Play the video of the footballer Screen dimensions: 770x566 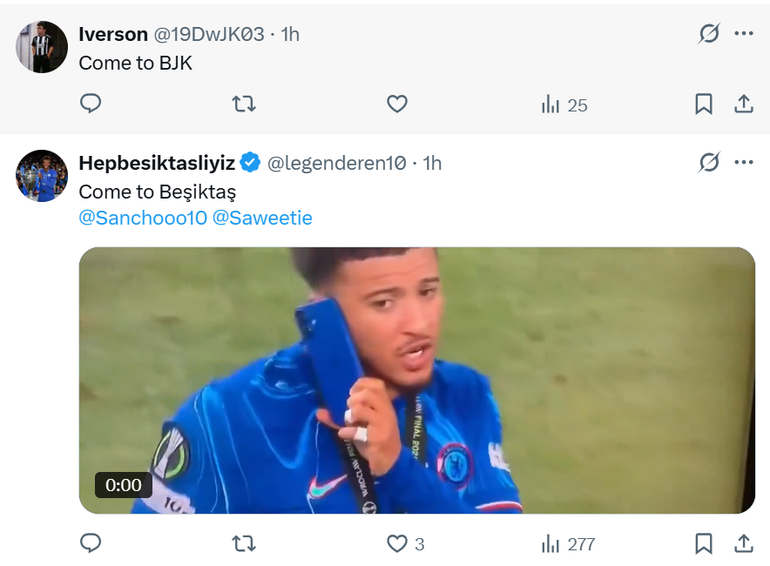(x=416, y=380)
